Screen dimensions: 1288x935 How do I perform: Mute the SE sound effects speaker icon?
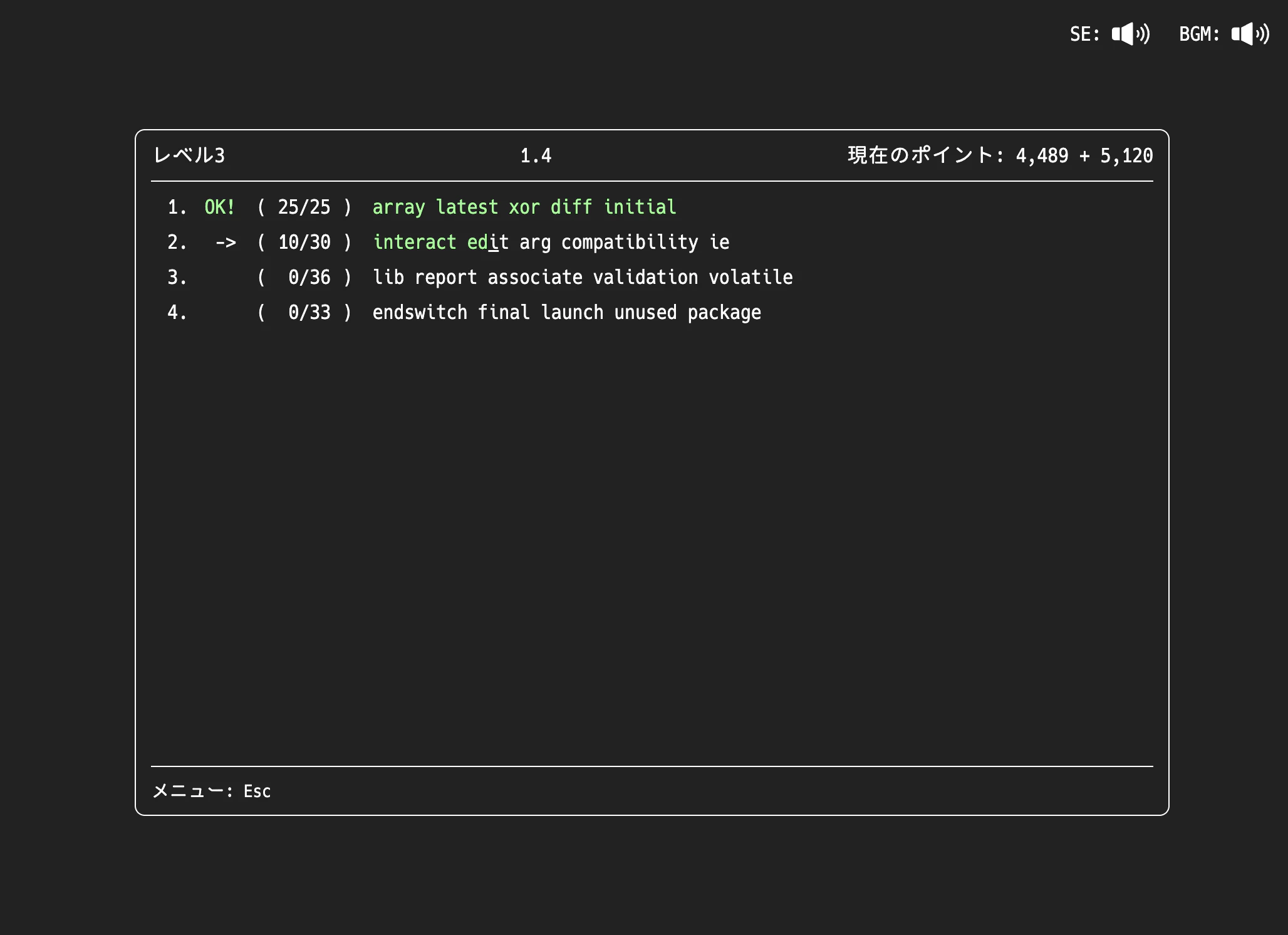1131,34
